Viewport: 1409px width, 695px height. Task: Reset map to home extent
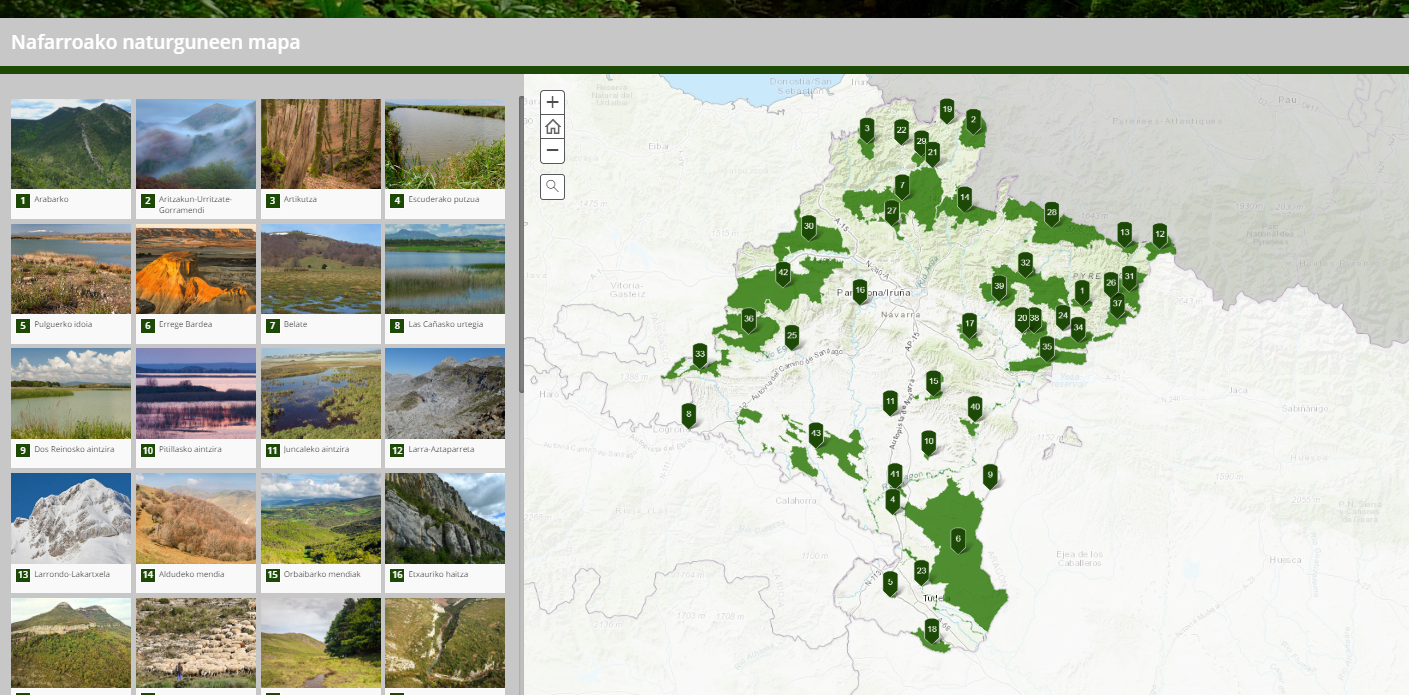(552, 127)
